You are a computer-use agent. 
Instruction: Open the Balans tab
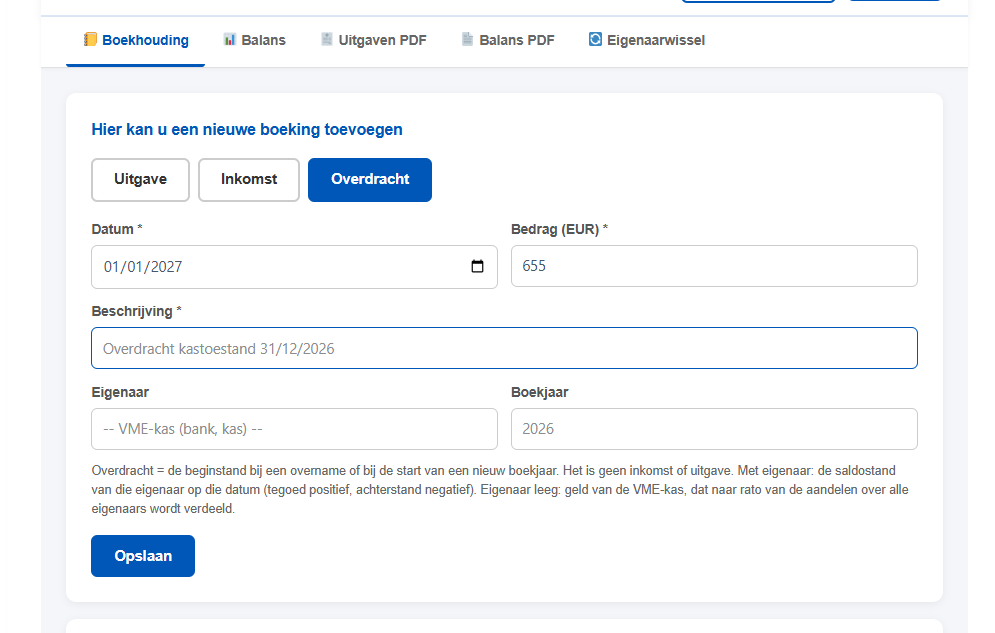click(254, 41)
